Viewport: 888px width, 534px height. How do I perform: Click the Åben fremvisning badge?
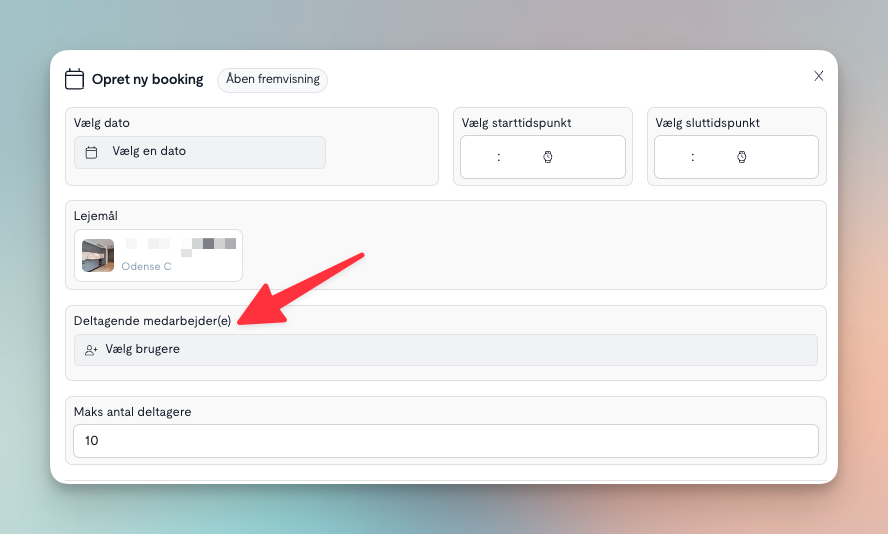click(x=272, y=79)
